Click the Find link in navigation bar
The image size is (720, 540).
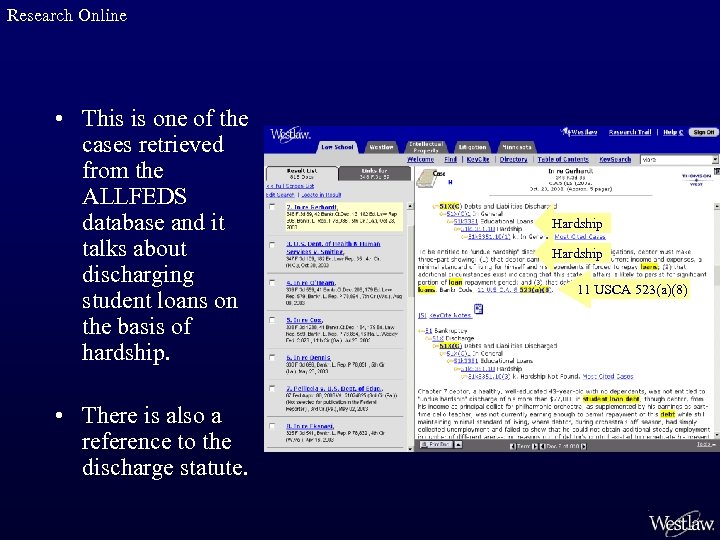450,159
